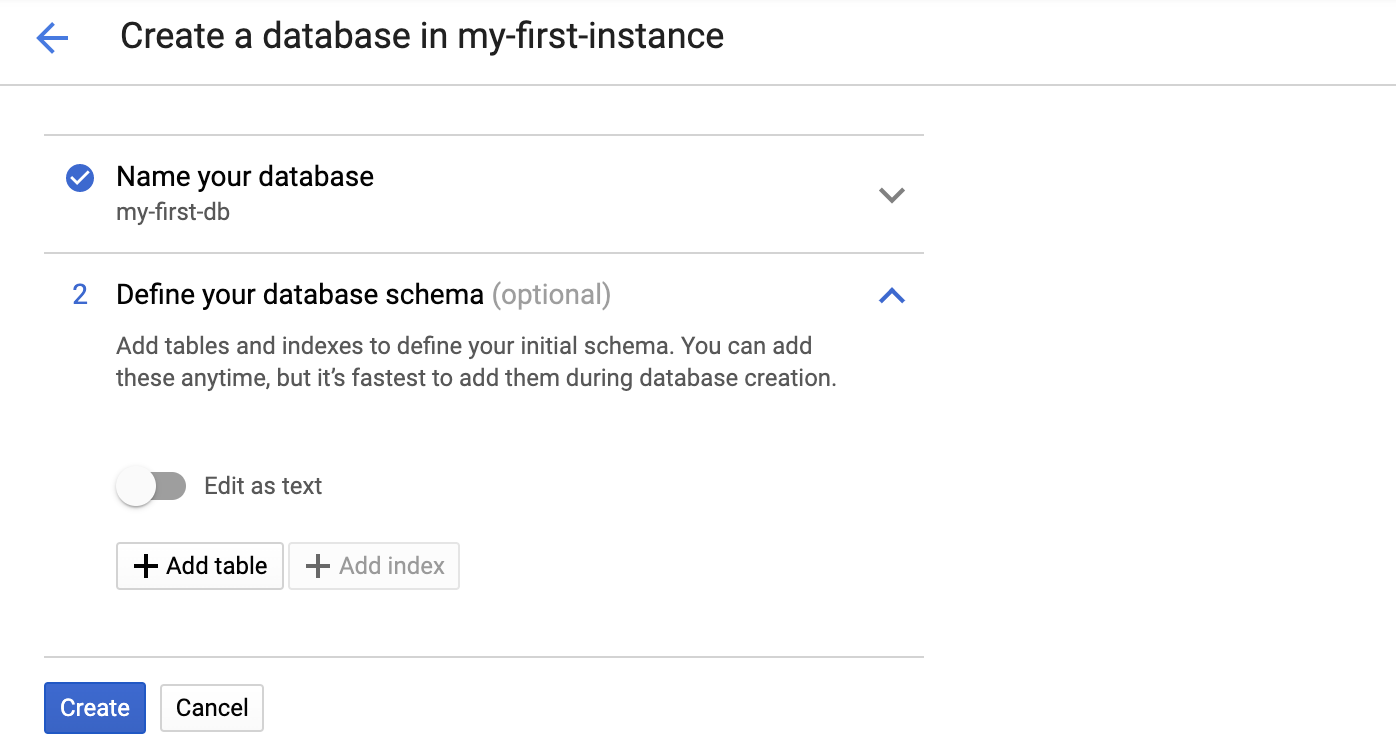
Task: Click the step number 2 indicator
Action: [80, 295]
